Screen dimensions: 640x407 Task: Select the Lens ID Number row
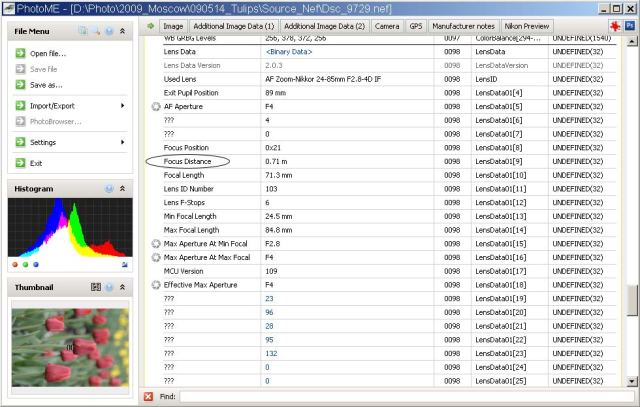point(389,189)
